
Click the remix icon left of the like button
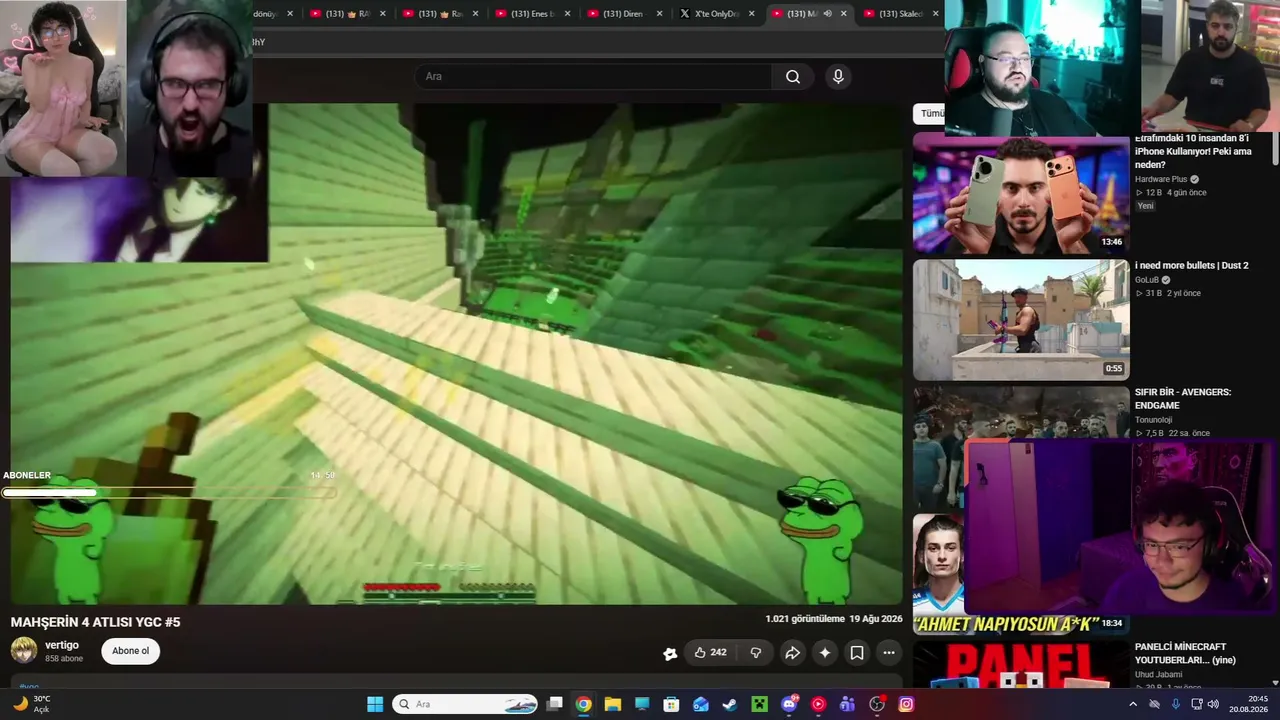[670, 654]
